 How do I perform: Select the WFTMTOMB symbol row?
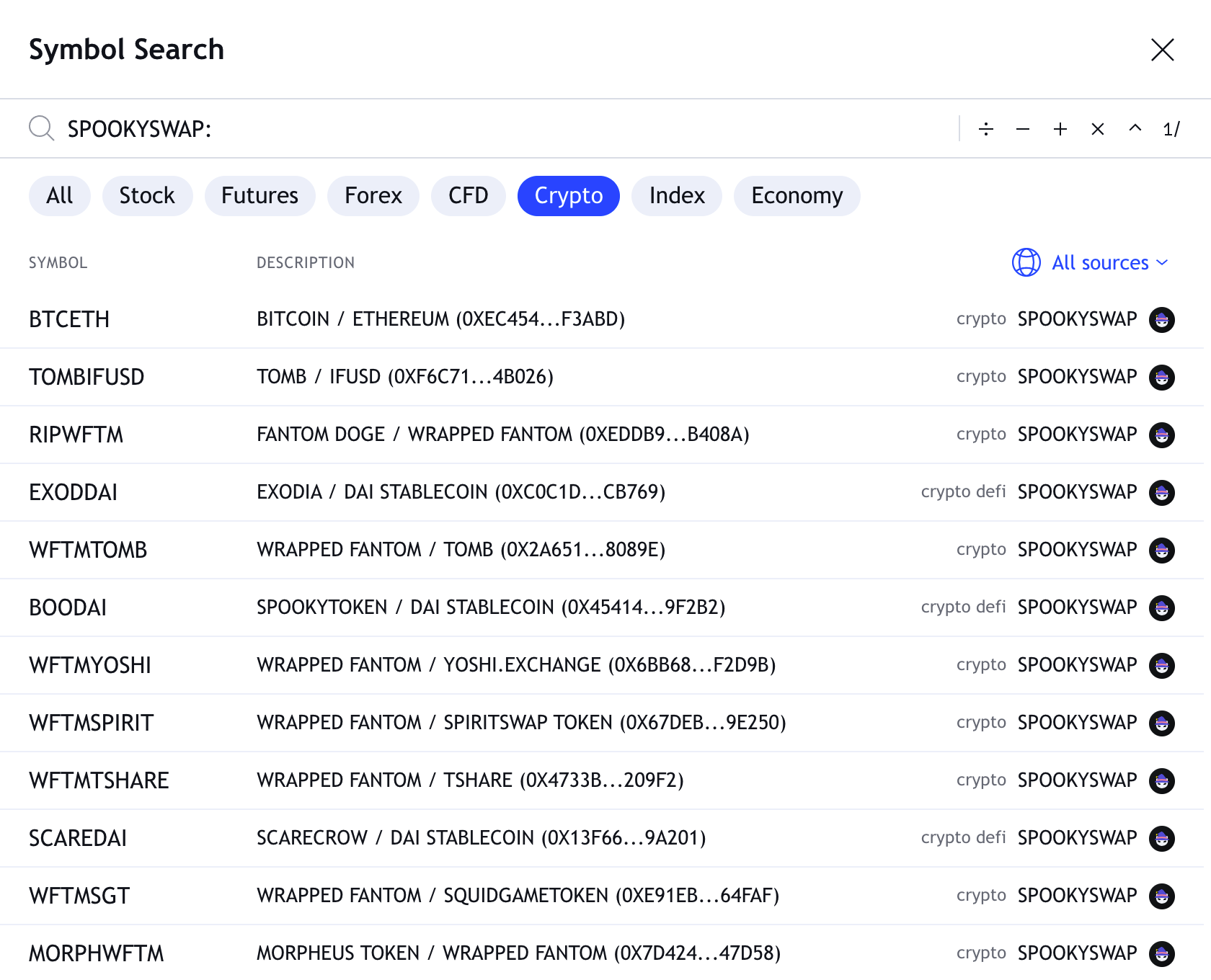click(602, 550)
